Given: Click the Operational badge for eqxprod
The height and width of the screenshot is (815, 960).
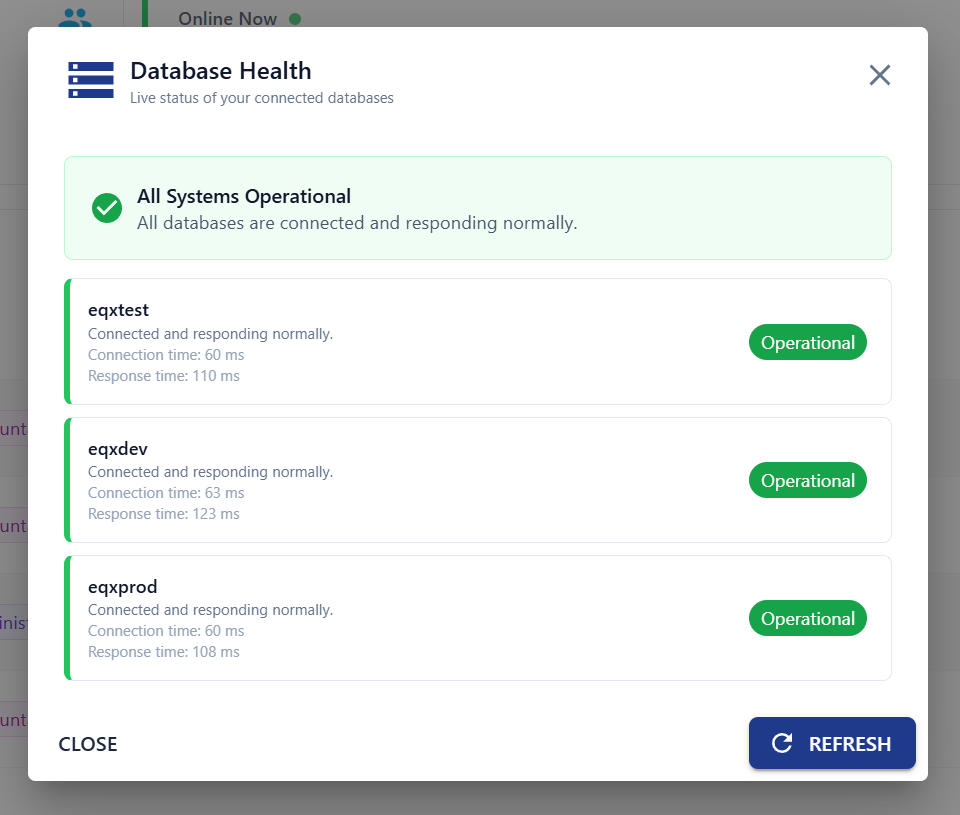Looking at the screenshot, I should pos(807,618).
